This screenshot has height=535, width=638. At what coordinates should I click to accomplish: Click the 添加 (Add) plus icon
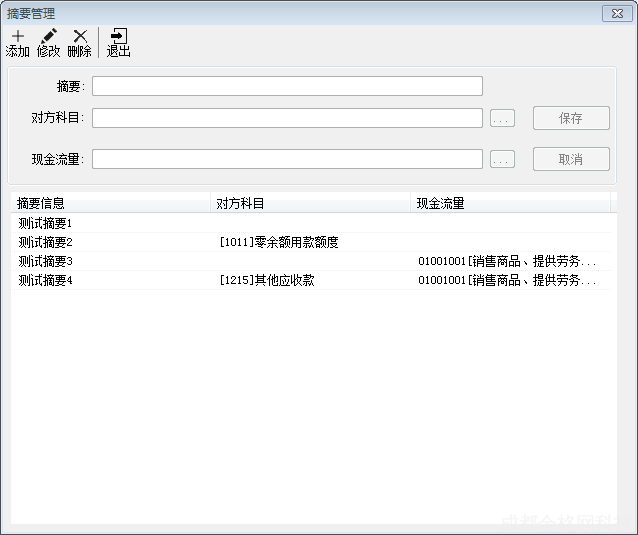[18, 36]
